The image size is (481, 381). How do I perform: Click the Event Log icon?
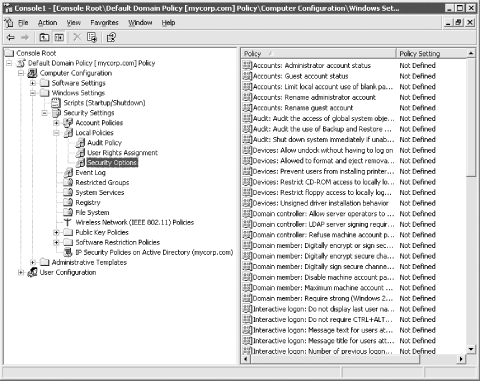(68, 173)
